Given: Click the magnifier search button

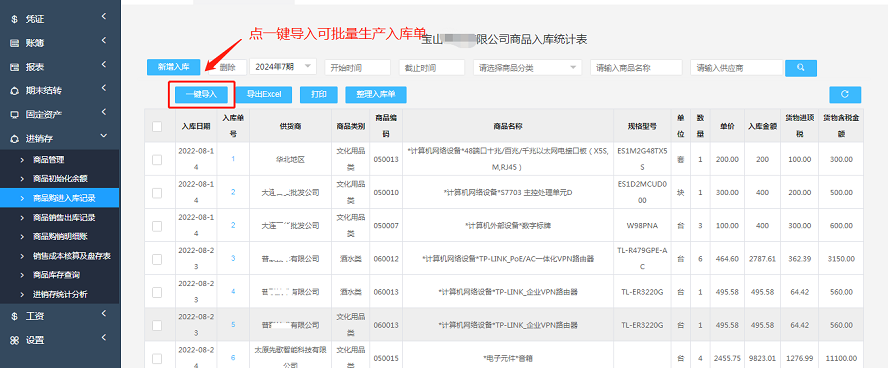Looking at the screenshot, I should coord(801,67).
